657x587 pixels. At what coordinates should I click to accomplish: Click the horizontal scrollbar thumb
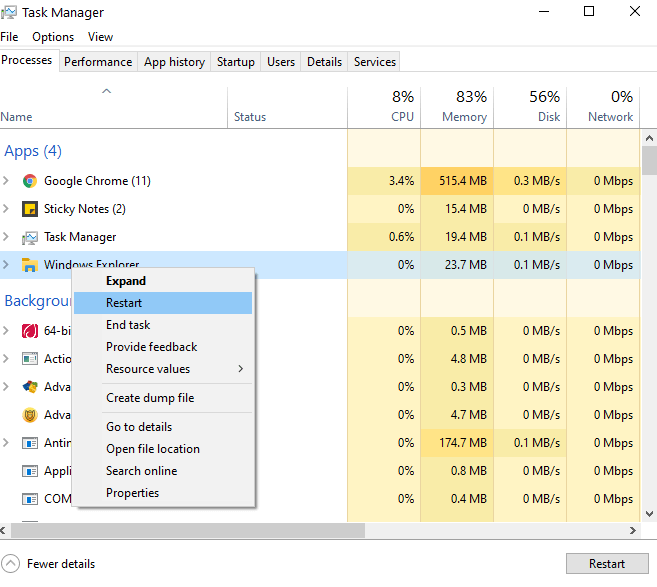188,530
